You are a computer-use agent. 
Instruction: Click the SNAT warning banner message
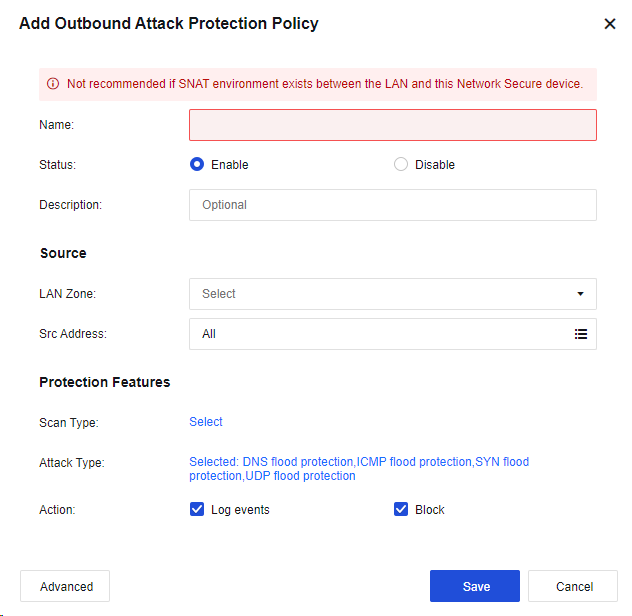pos(324,84)
